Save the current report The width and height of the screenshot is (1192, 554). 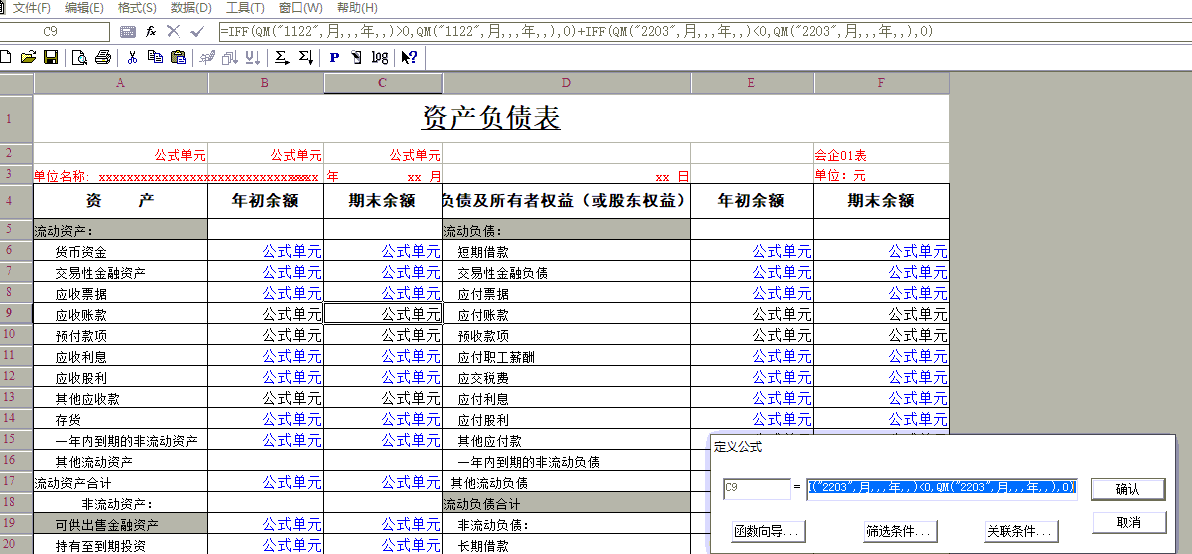tap(51, 57)
